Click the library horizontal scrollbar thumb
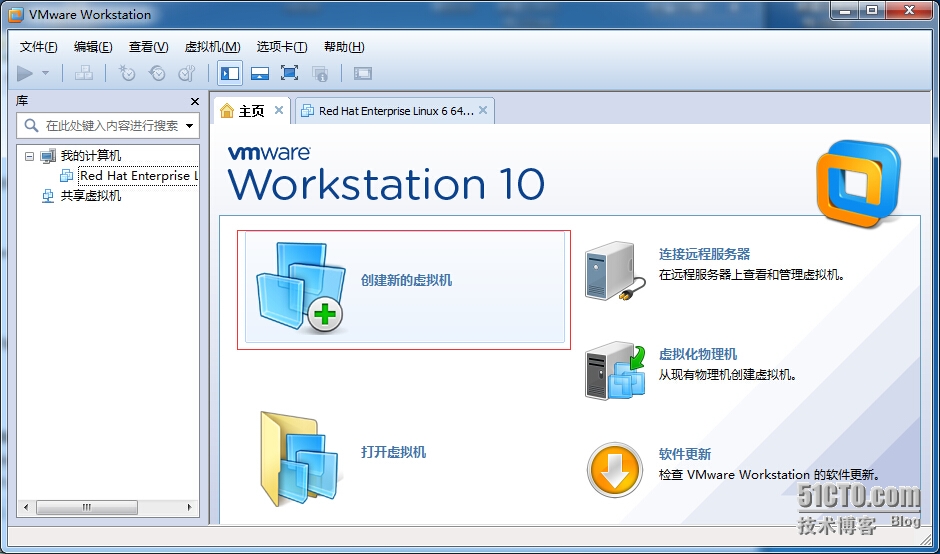Image resolution: width=940 pixels, height=554 pixels. coord(87,508)
